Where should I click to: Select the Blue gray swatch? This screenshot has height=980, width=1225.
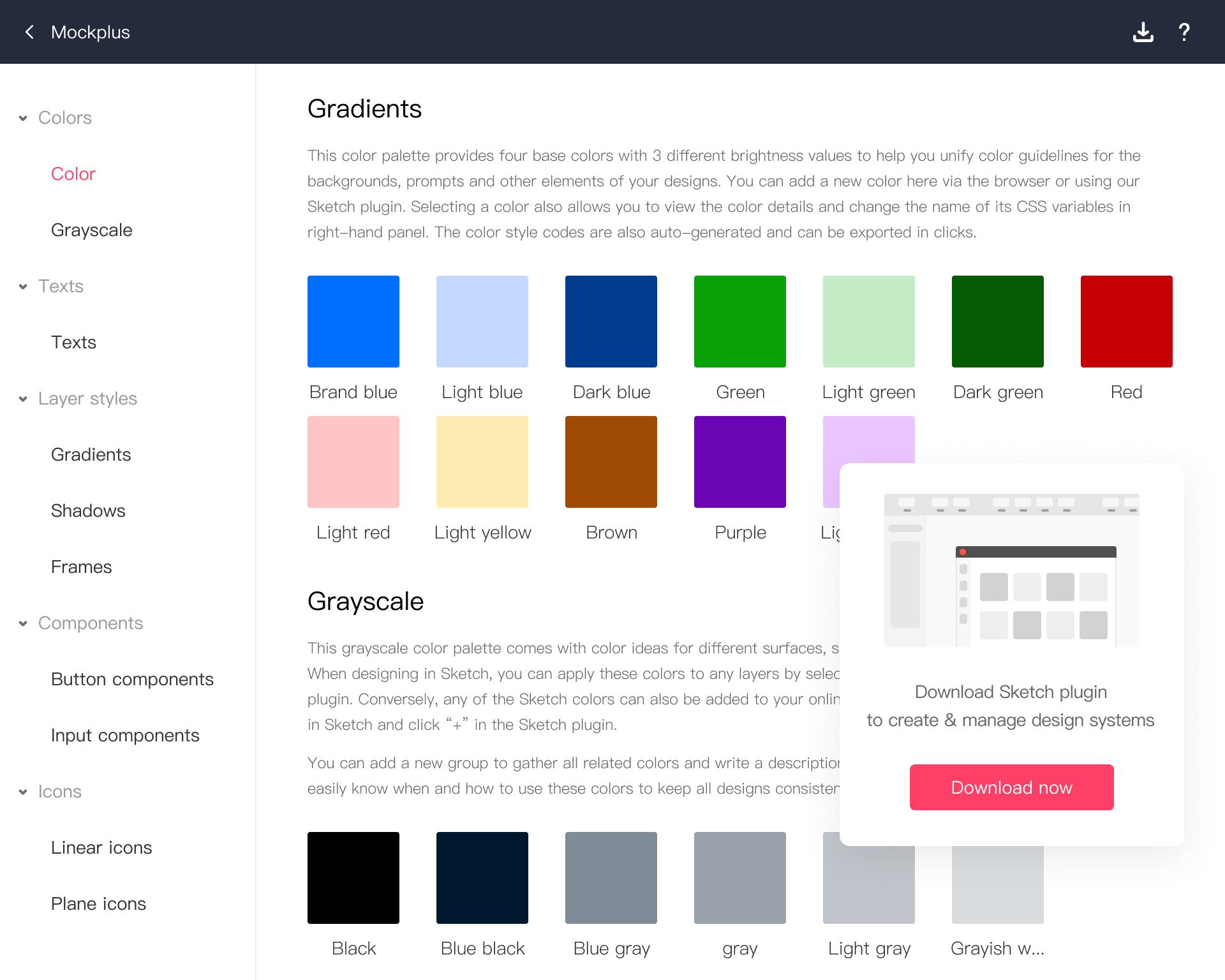pos(611,878)
